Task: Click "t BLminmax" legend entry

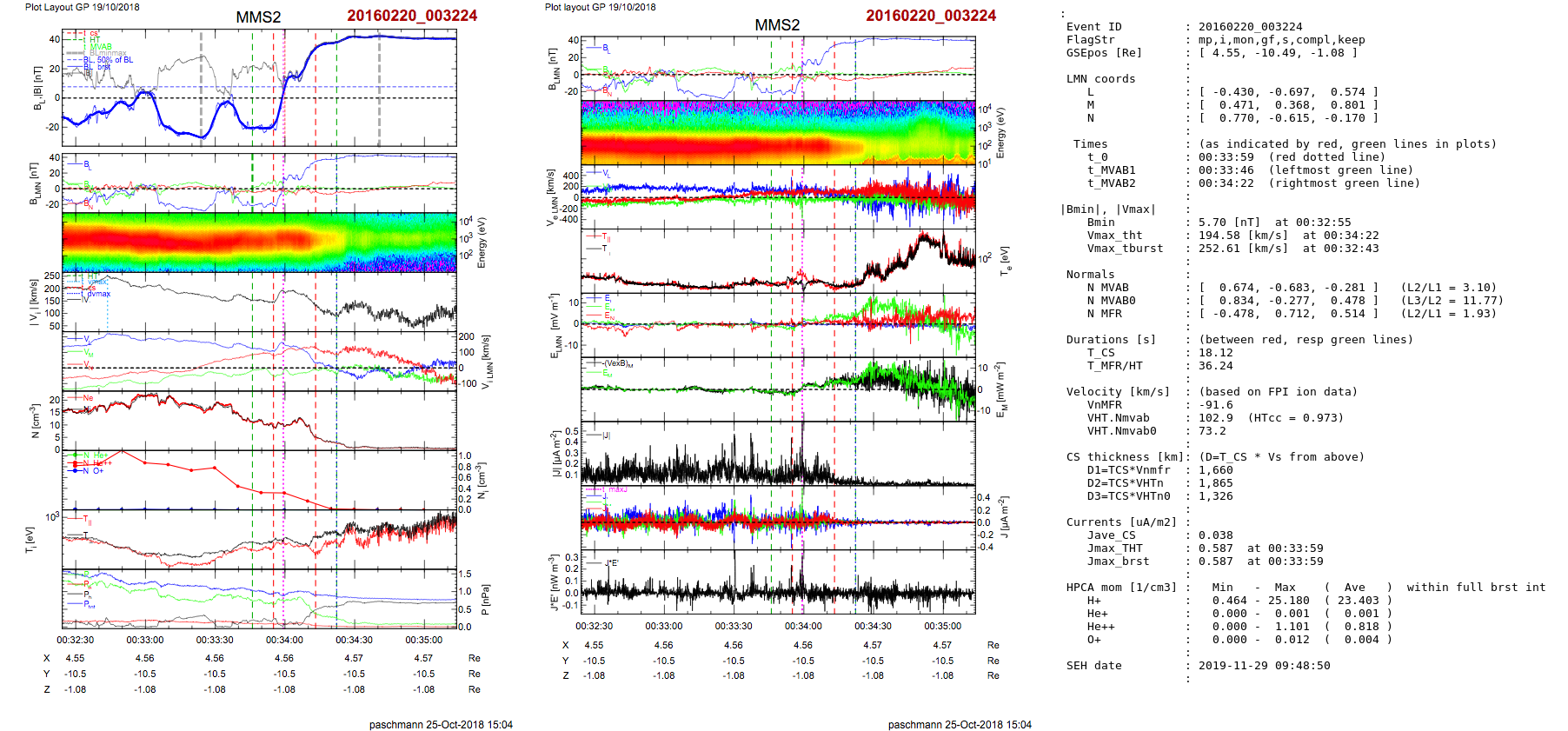Action: click(105, 53)
